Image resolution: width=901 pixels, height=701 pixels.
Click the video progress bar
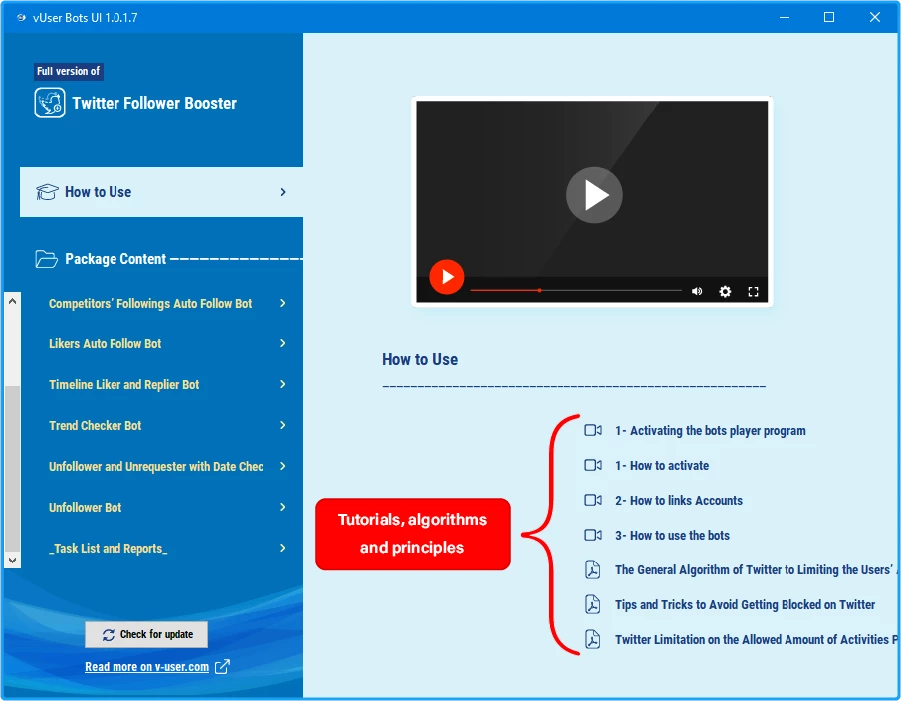[x=576, y=291]
